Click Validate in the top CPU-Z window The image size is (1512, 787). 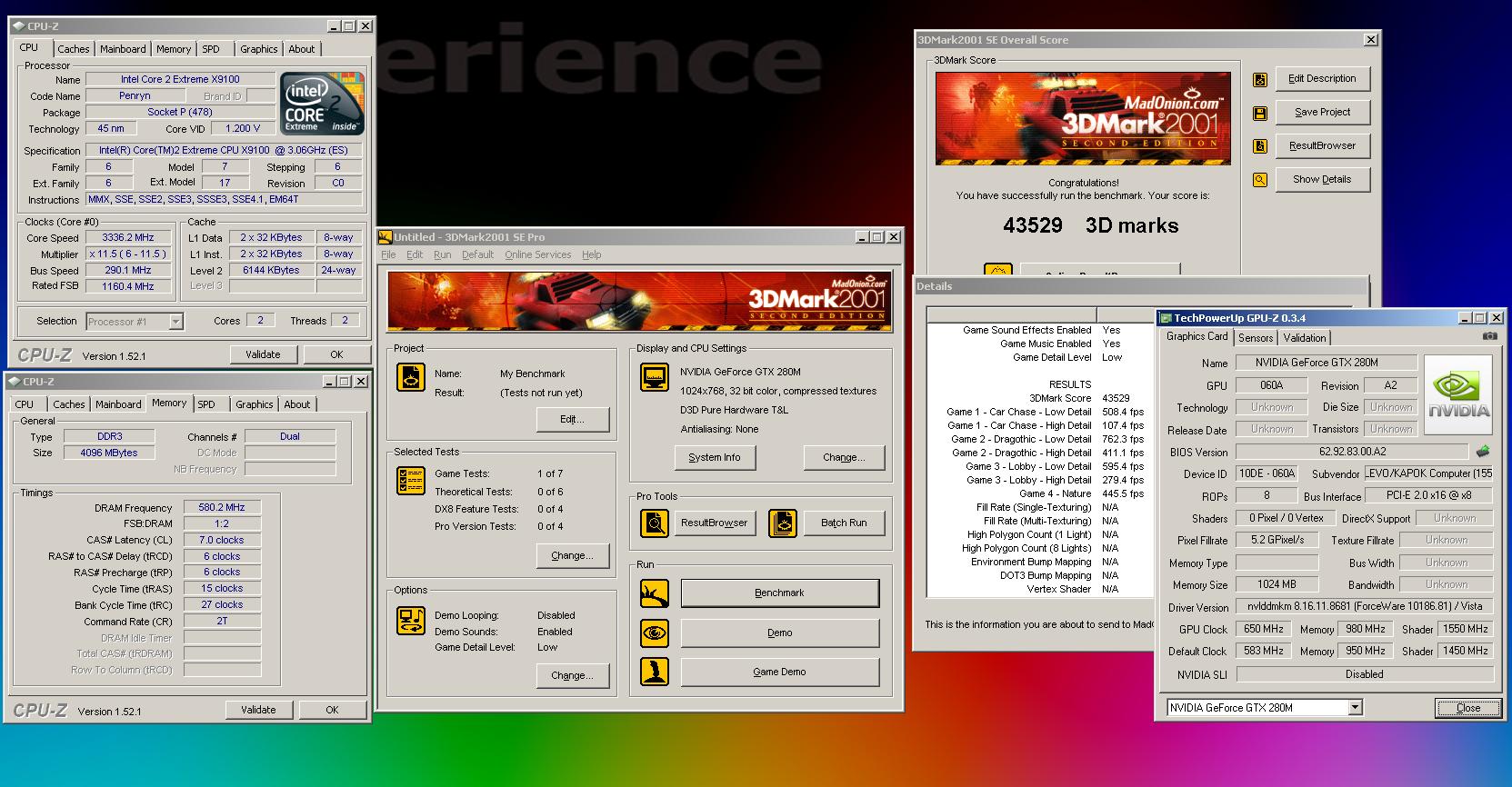coord(263,354)
